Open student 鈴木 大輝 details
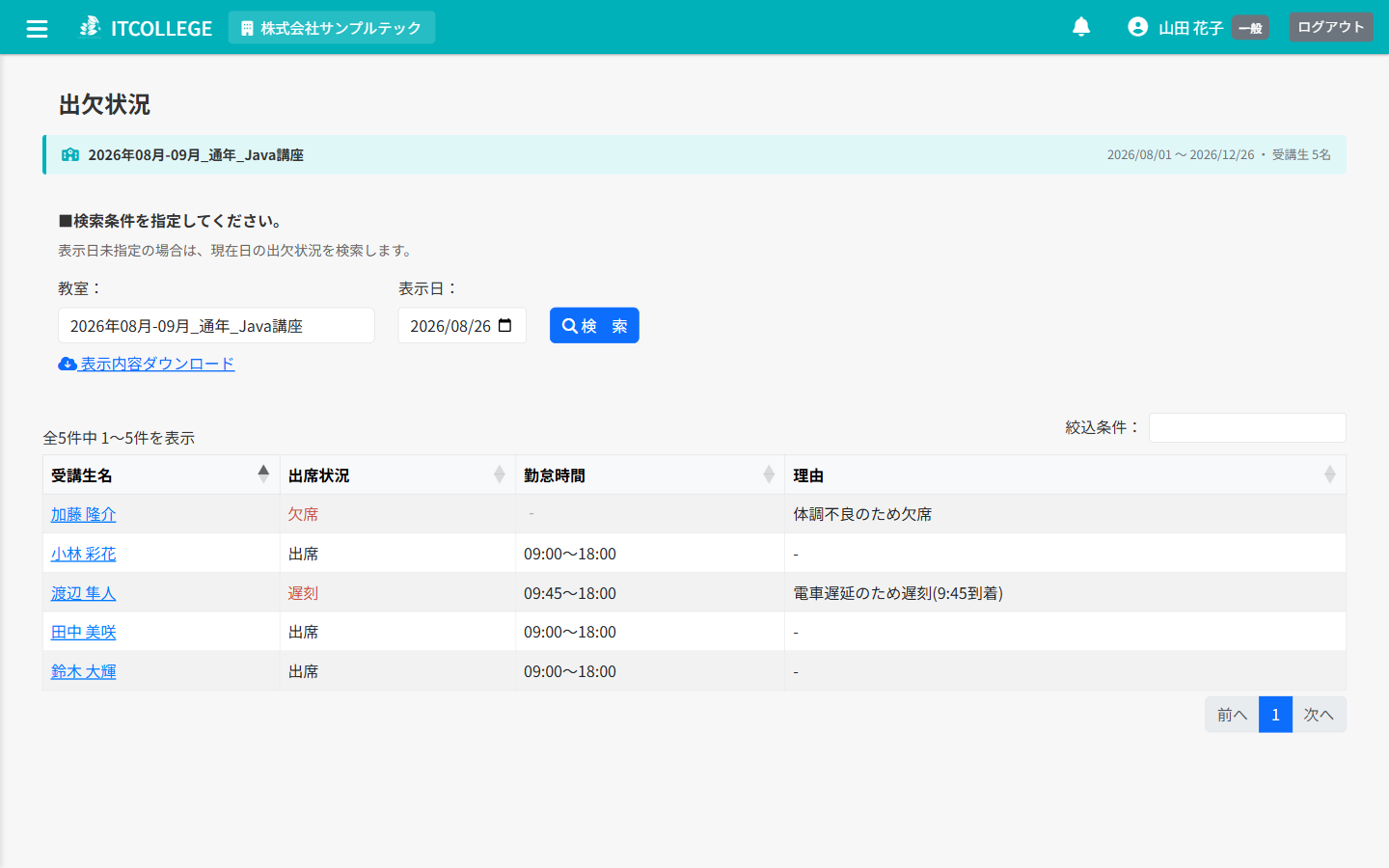This screenshot has height=868, width=1389. [x=84, y=671]
